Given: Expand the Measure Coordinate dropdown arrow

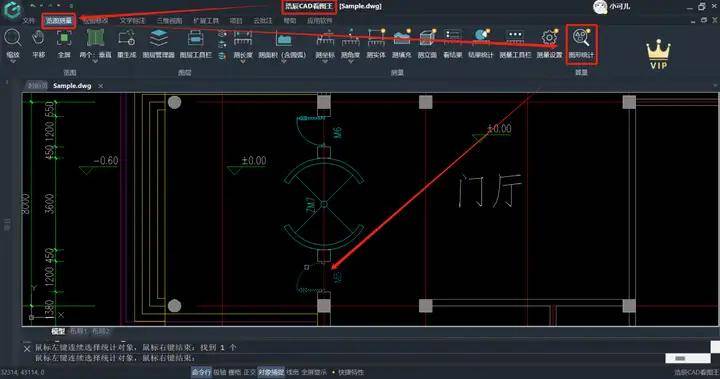Looking at the screenshot, I should pos(325,61).
